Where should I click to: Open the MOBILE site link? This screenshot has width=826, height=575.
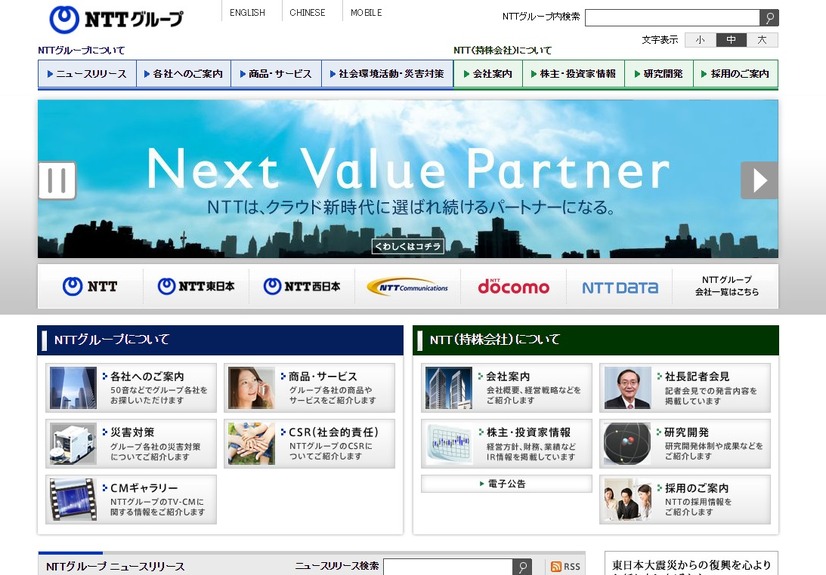[367, 13]
